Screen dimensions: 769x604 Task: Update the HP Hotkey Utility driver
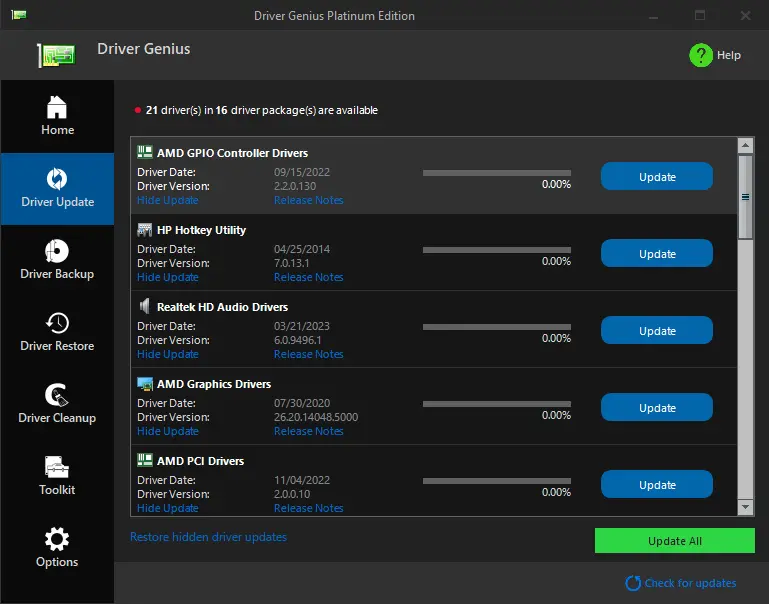[657, 253]
